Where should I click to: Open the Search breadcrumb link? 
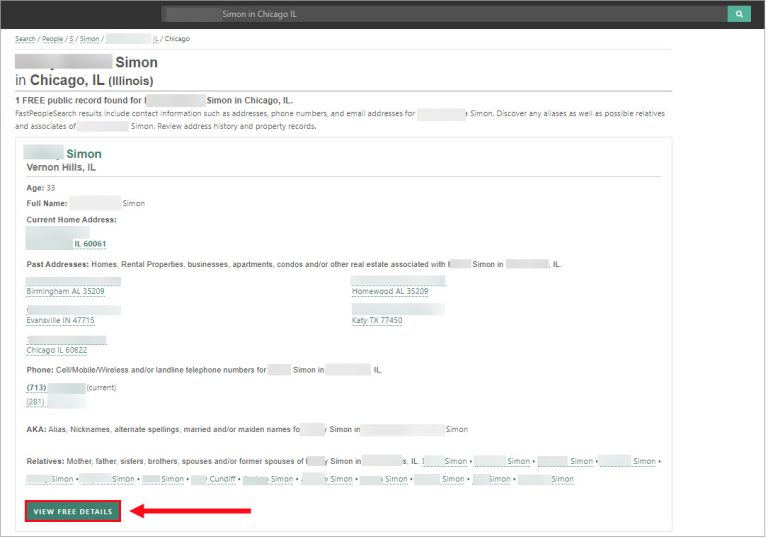coord(25,39)
